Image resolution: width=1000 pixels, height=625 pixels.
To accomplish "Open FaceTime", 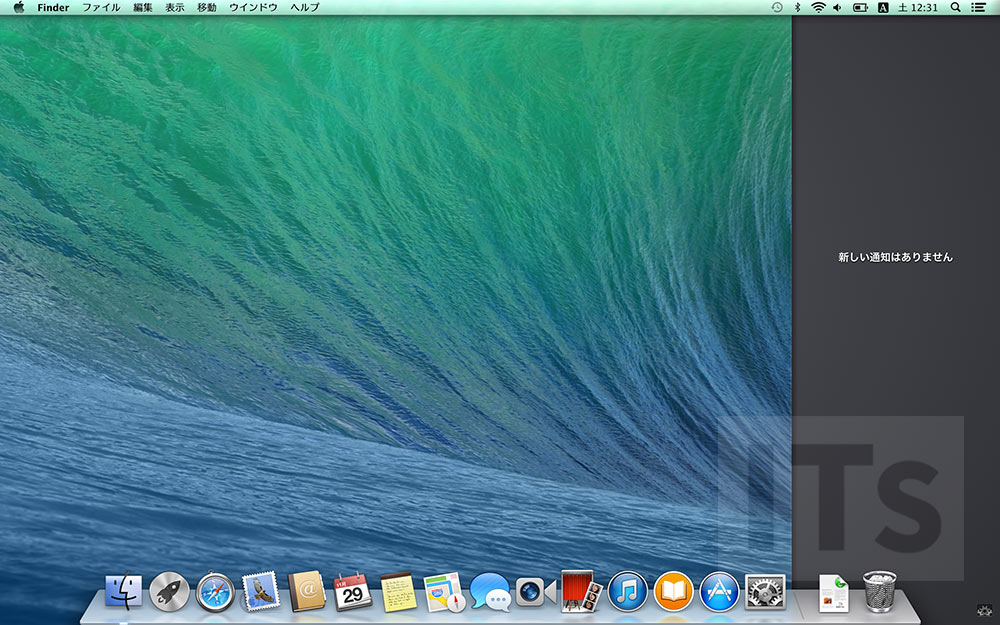I will pos(531,592).
